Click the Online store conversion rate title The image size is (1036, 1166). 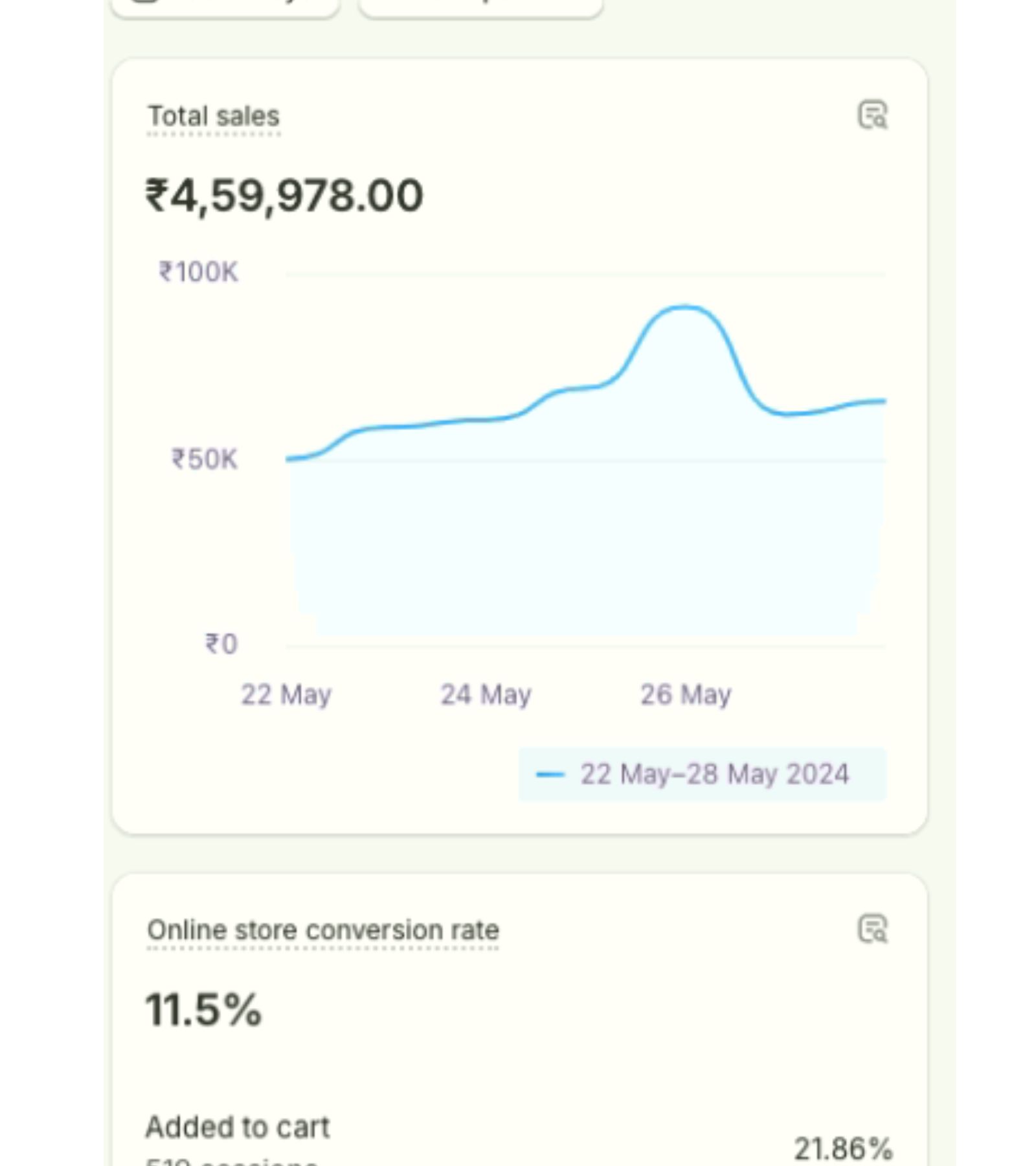point(322,930)
